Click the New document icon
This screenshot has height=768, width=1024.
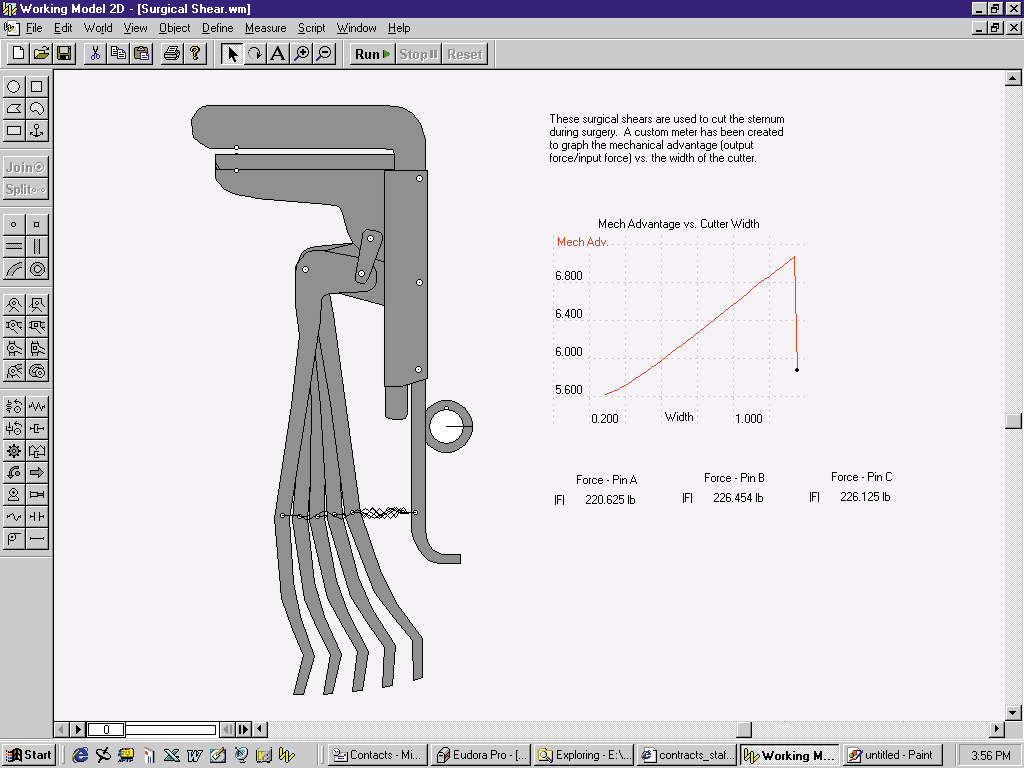click(18, 54)
